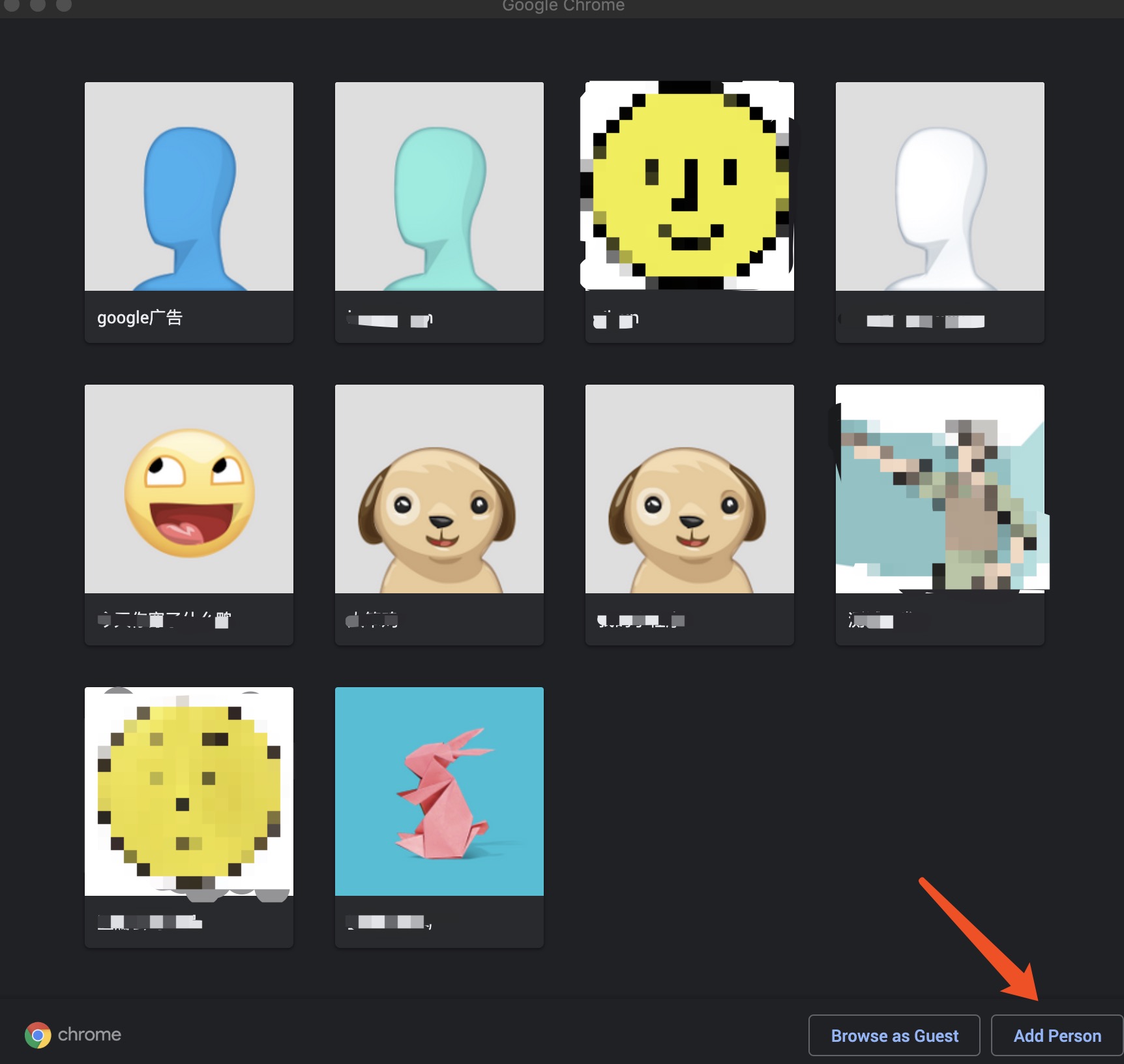Viewport: 1124px width, 1064px height.
Task: Select the teal silhouette profile avatar
Action: click(439, 186)
